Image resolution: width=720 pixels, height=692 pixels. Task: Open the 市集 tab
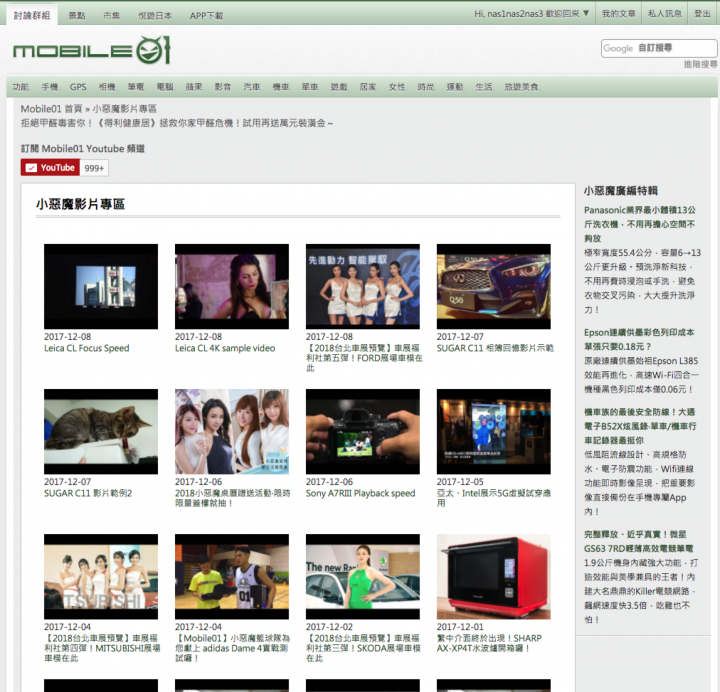click(x=112, y=16)
